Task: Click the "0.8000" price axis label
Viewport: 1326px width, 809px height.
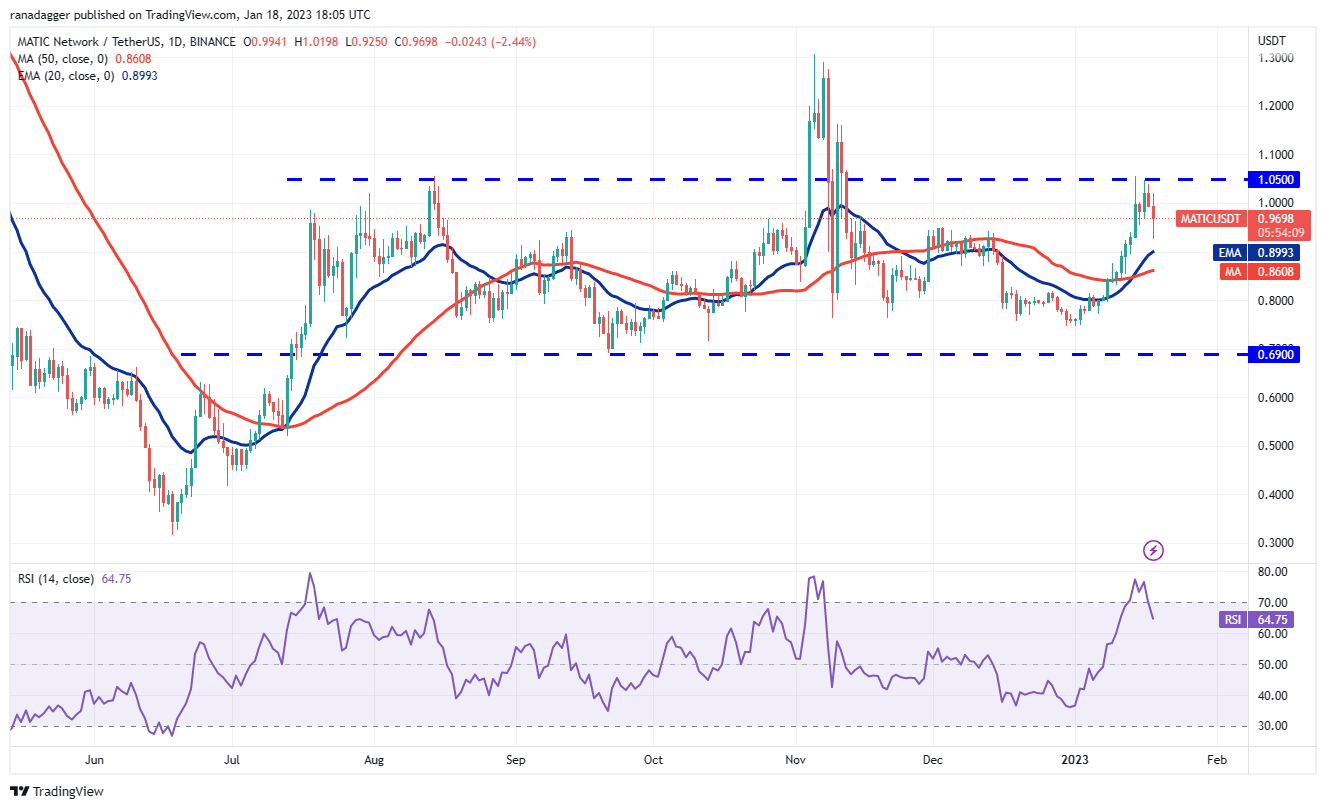Action: click(x=1276, y=301)
